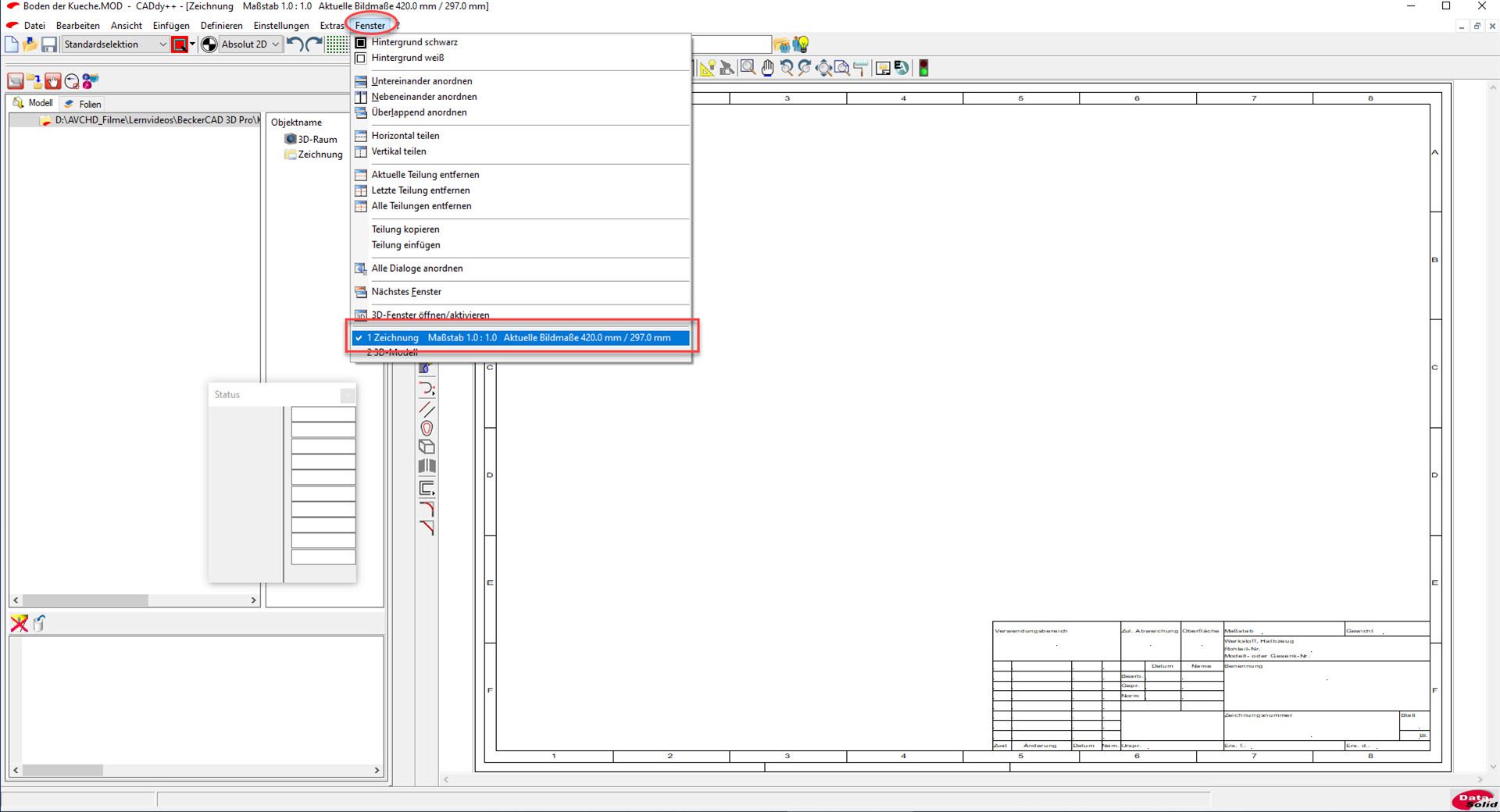Select Nebeneinander anordnen

pyautogui.click(x=520, y=97)
